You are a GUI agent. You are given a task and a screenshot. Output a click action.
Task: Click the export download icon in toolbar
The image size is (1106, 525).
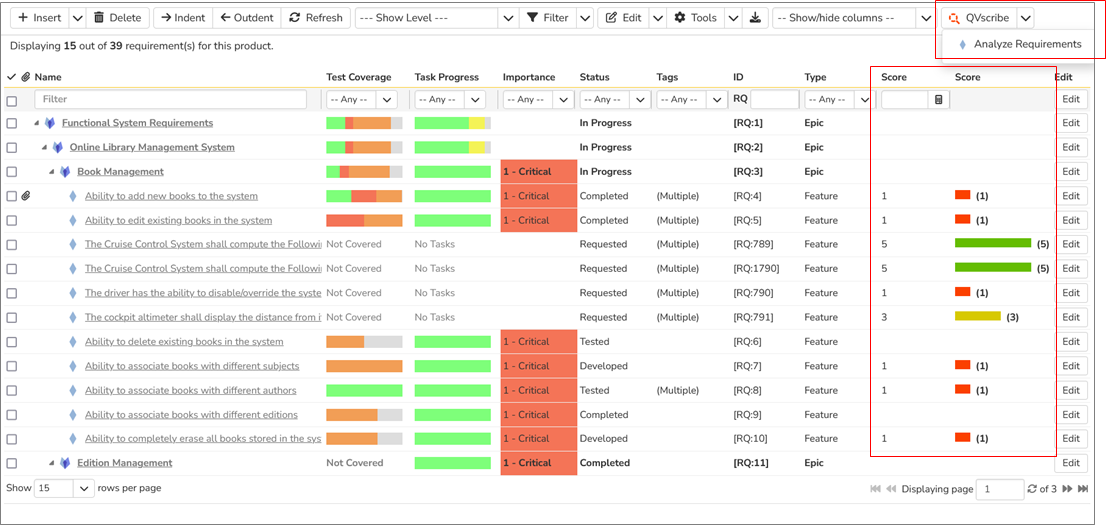click(x=756, y=18)
